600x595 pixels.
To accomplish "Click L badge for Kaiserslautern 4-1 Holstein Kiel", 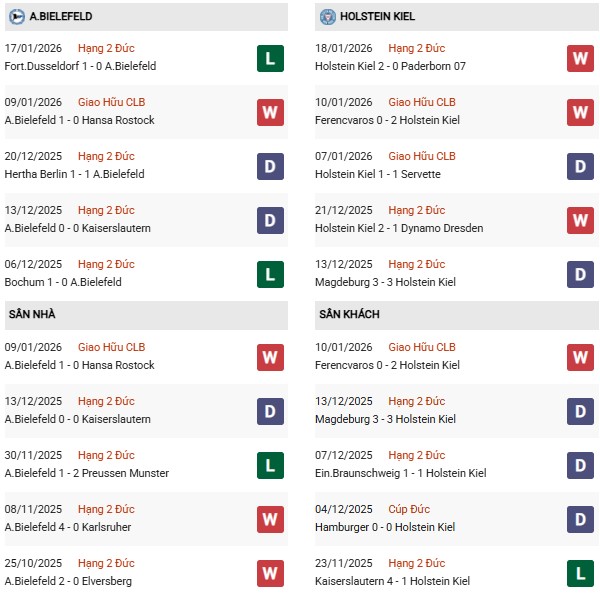I will pyautogui.click(x=580, y=573).
